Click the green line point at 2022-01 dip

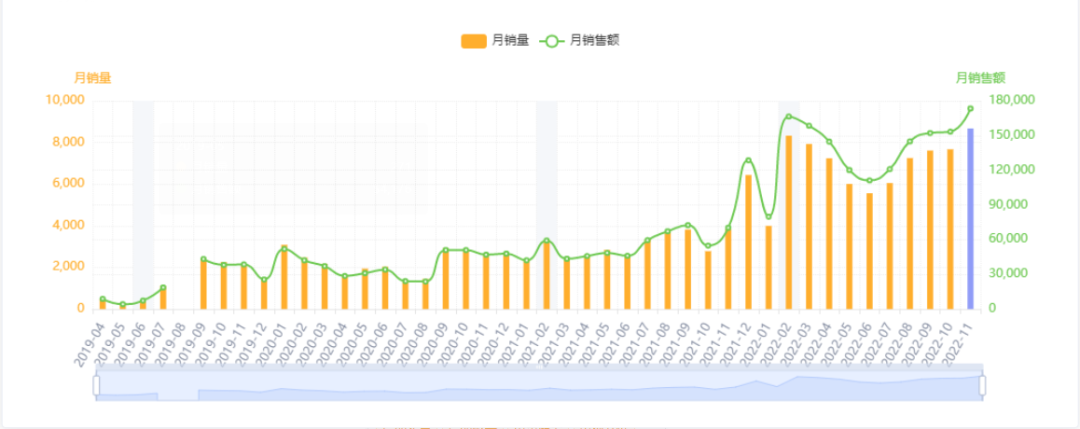click(x=769, y=217)
